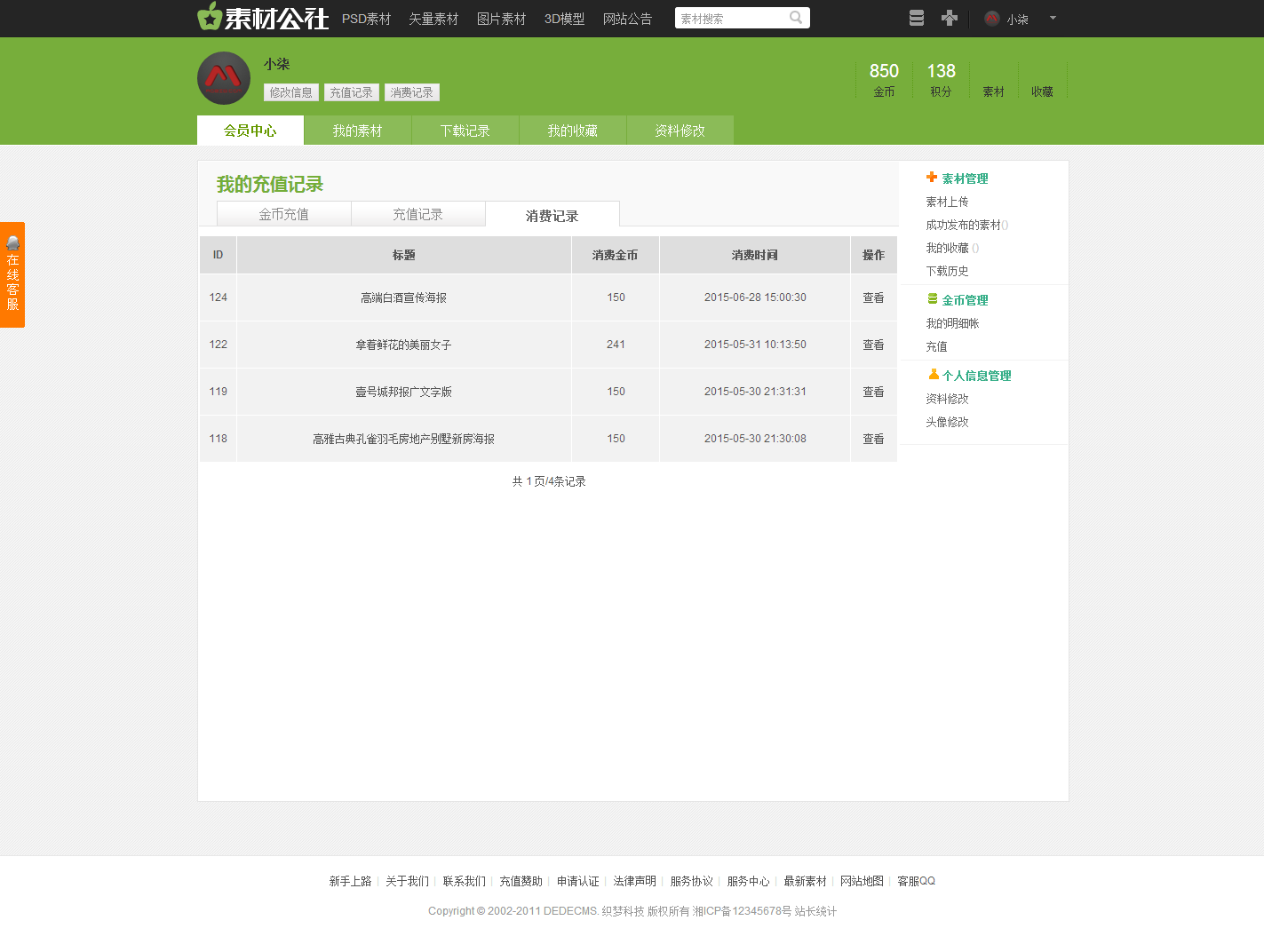Image resolution: width=1264 pixels, height=952 pixels.
Task: Click the search magnifier icon
Action: pos(796,18)
